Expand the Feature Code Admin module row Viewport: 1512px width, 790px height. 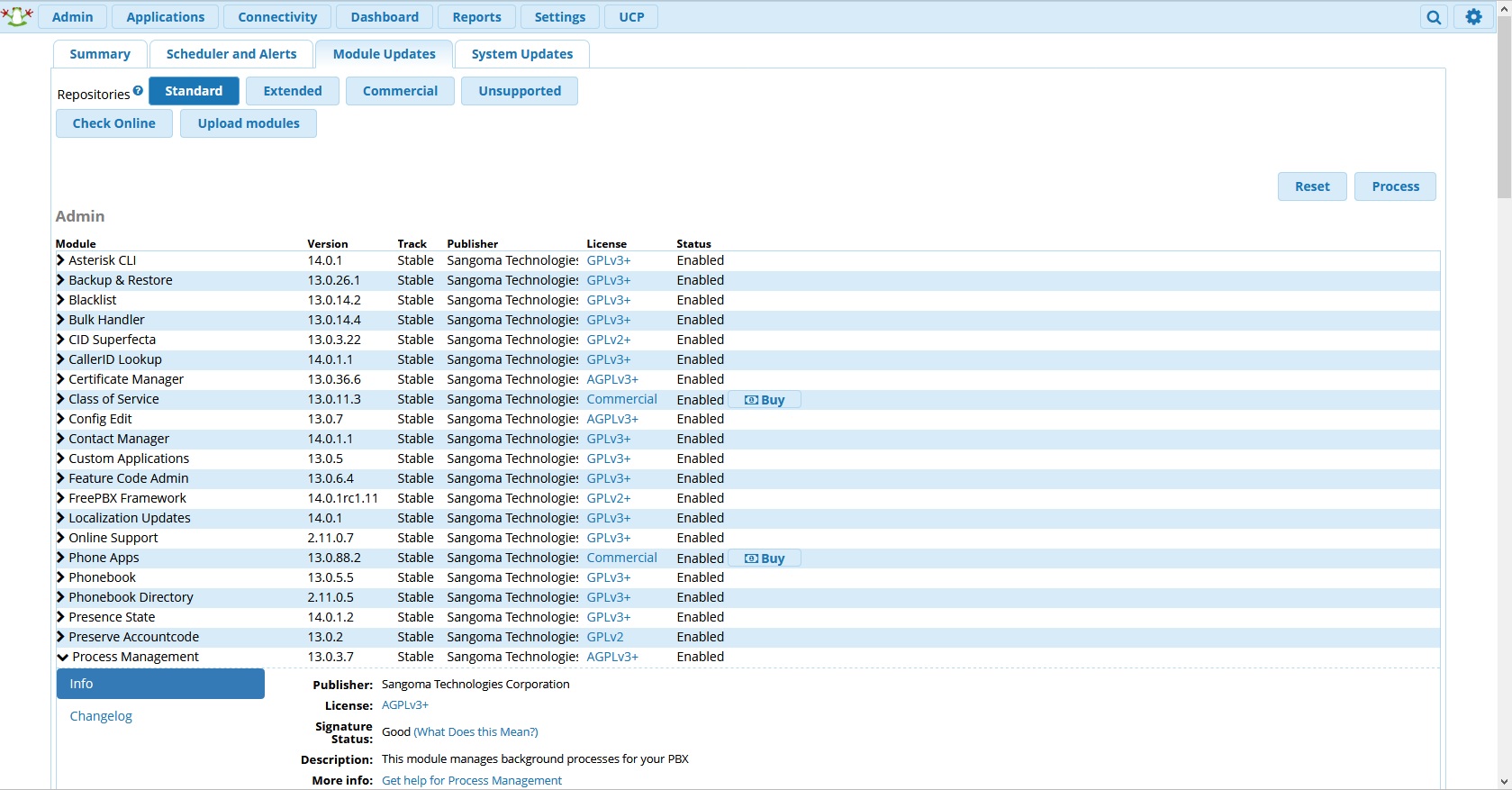point(61,478)
